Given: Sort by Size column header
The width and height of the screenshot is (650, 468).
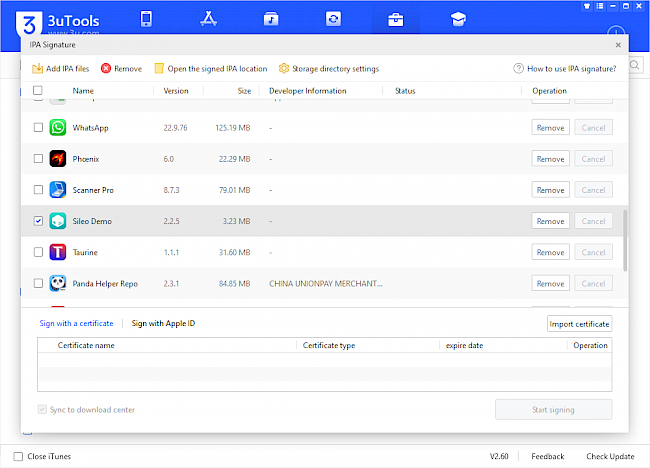Looking at the screenshot, I should tap(244, 91).
